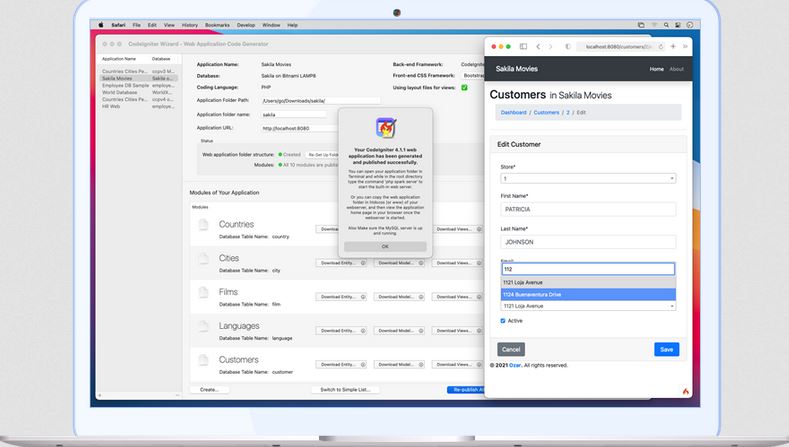Open the File menu
789x447 pixels.
coord(136,25)
